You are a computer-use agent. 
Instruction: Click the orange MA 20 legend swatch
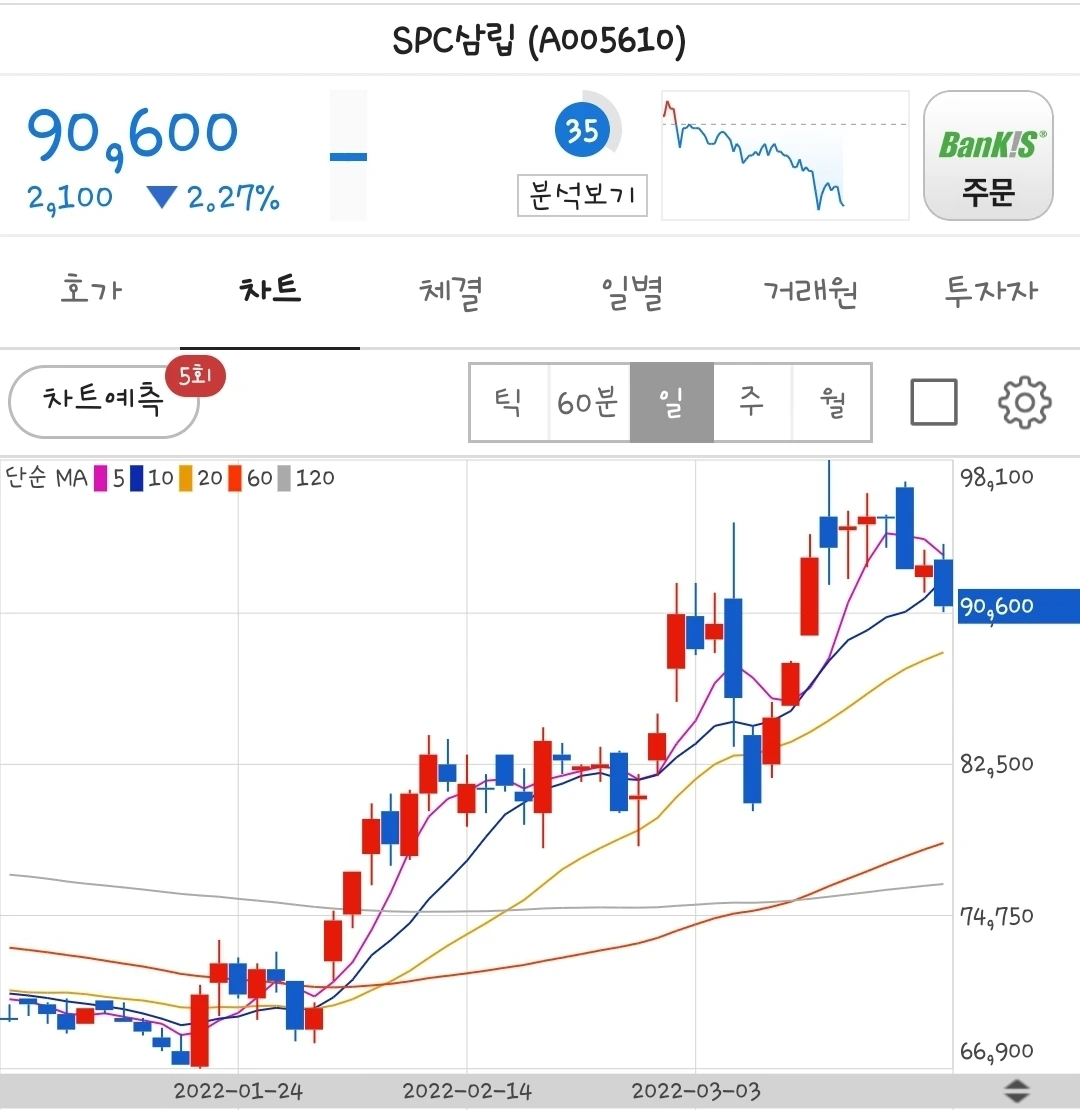185,478
